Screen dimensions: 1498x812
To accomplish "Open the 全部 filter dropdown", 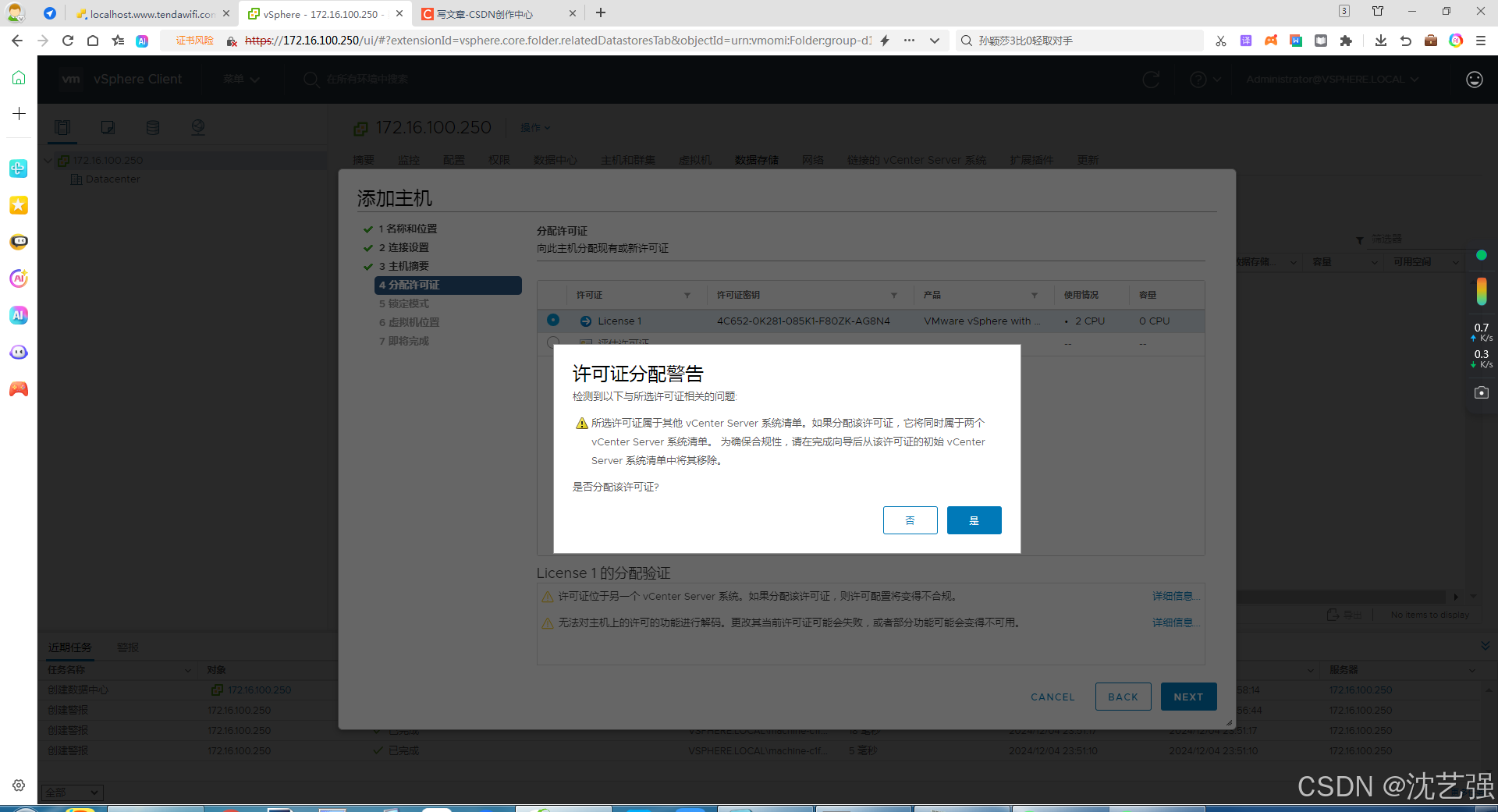I will (x=72, y=792).
